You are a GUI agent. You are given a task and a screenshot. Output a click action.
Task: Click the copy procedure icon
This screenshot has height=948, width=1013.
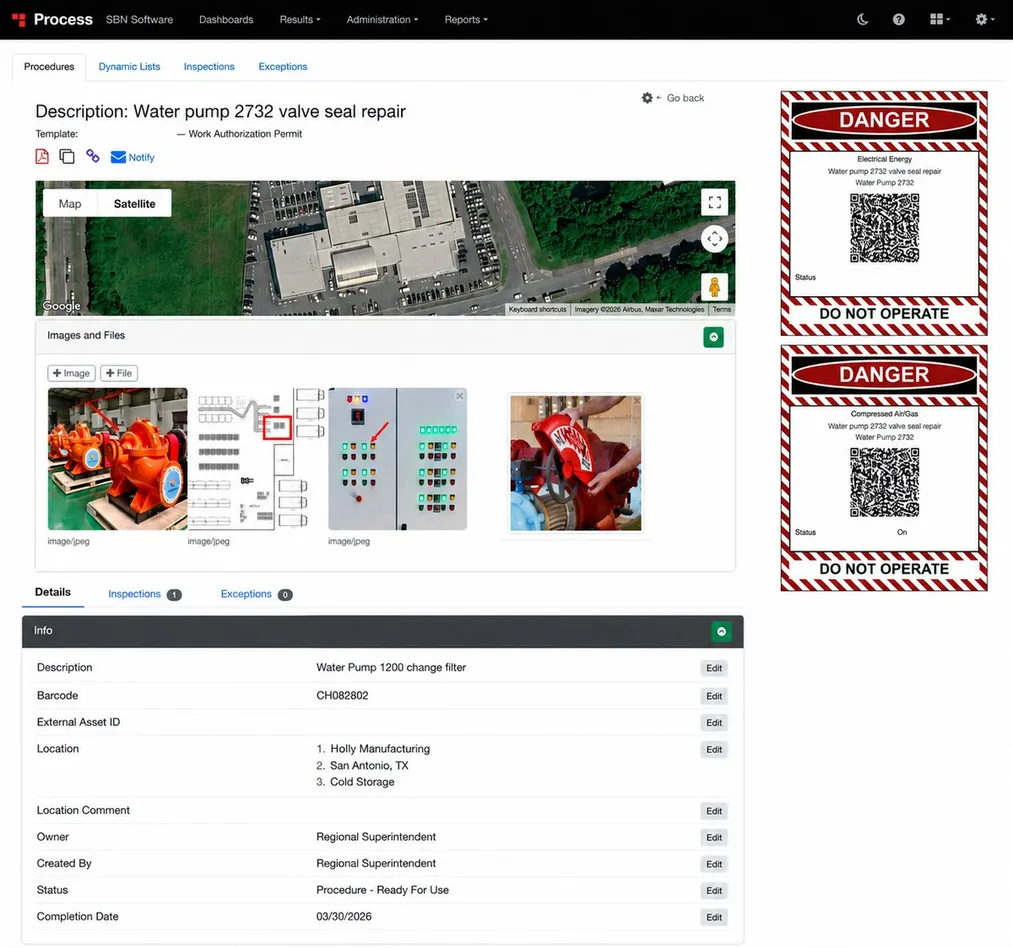(x=67, y=156)
